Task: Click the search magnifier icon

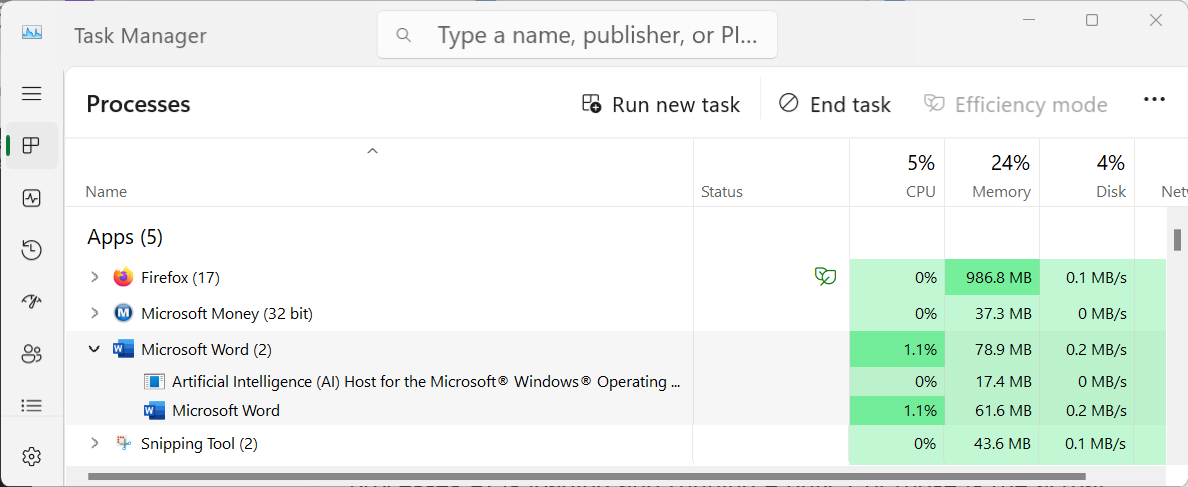Action: pos(404,35)
